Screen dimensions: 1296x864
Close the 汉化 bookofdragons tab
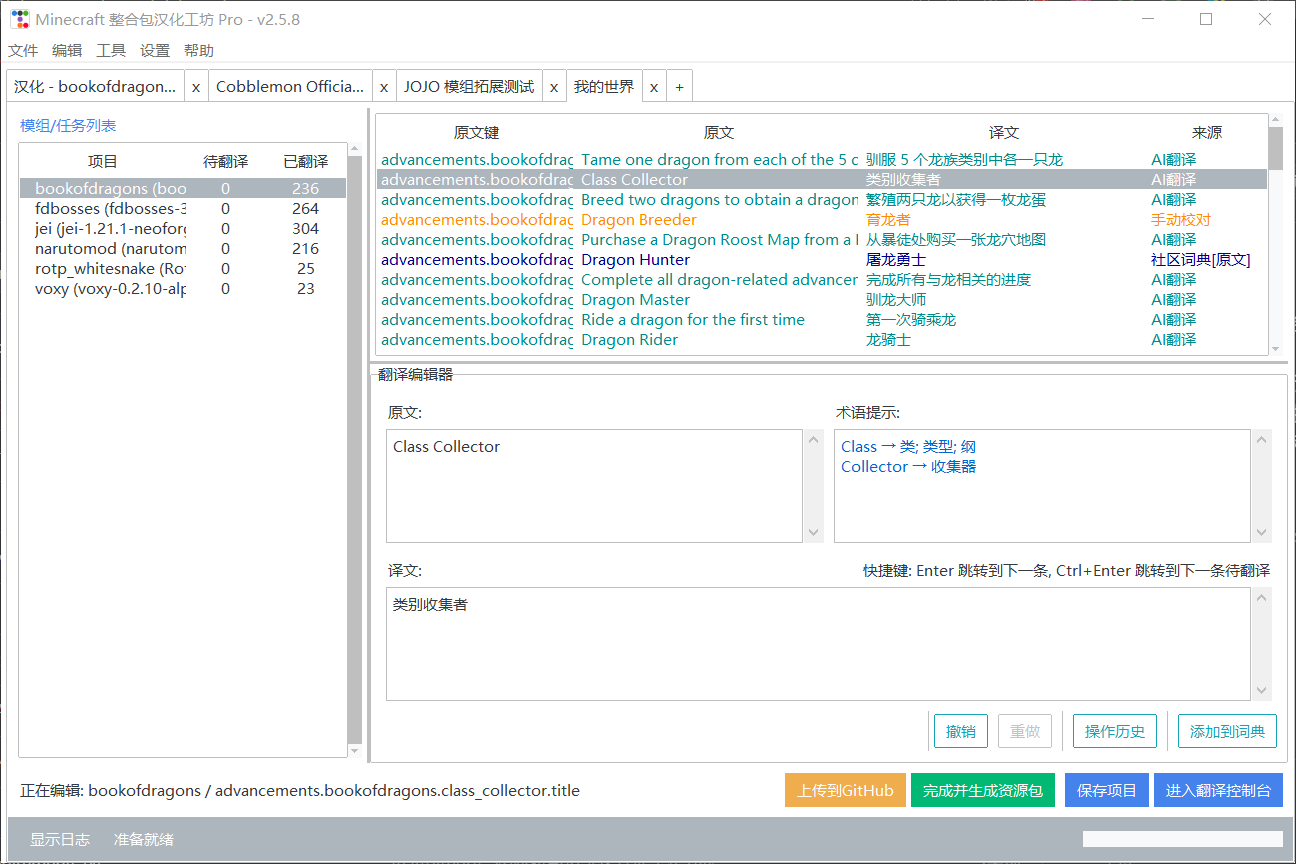point(196,87)
